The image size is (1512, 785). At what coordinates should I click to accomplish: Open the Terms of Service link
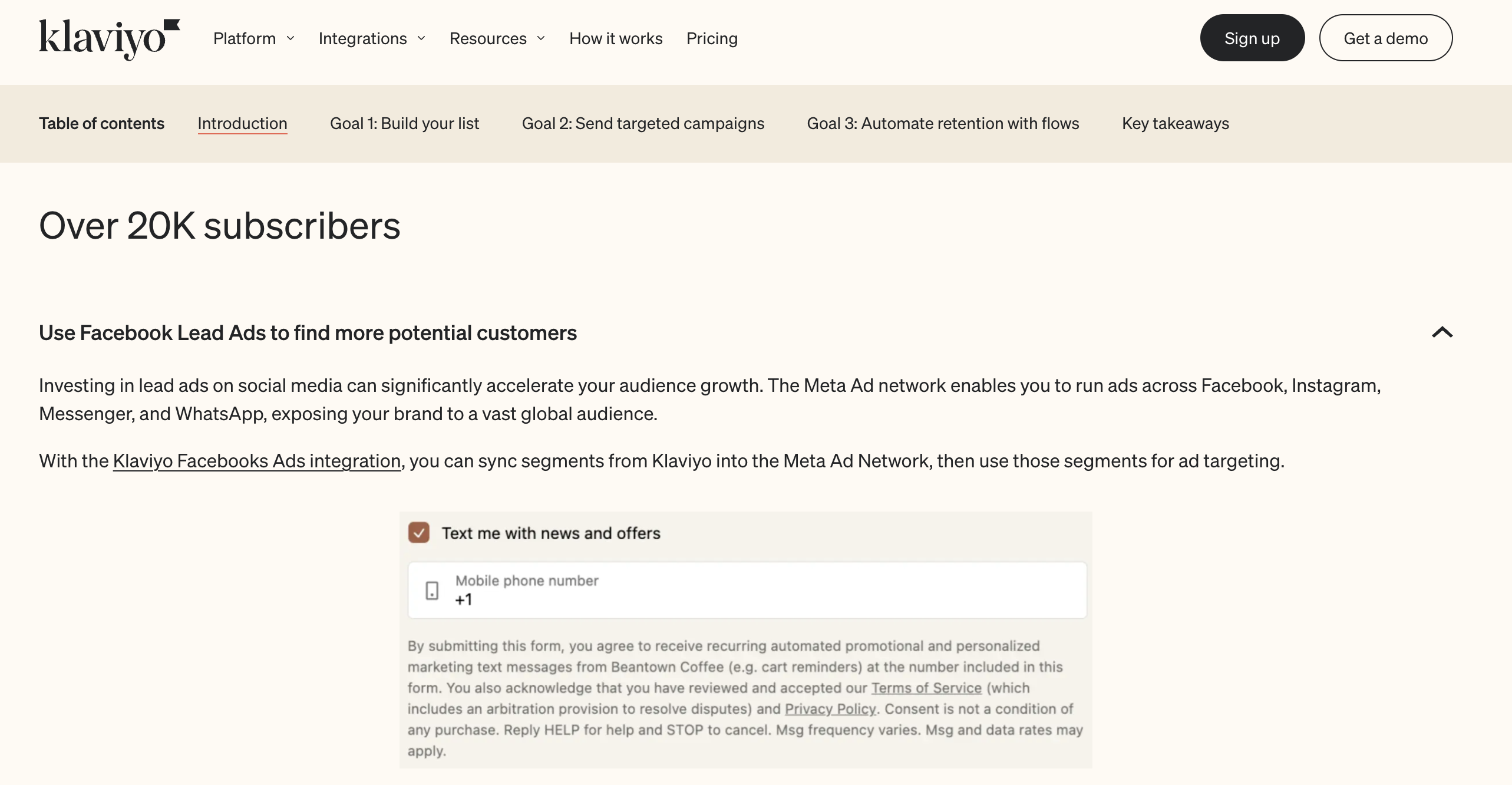coord(926,688)
